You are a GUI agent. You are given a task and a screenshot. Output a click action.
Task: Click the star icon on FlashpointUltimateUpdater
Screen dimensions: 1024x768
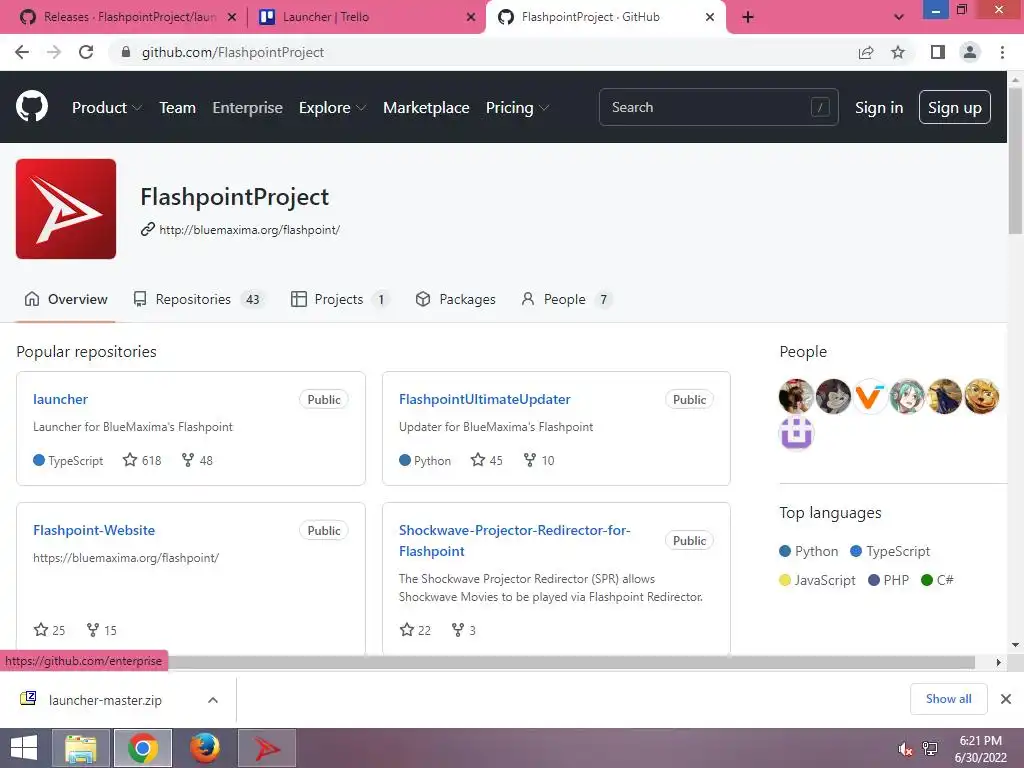[x=478, y=460]
